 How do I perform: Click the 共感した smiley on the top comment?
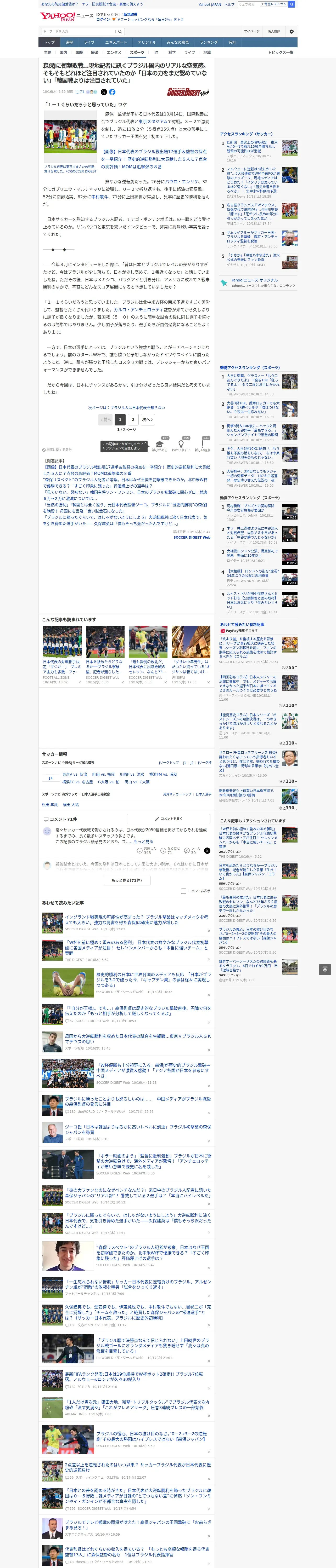140,850
